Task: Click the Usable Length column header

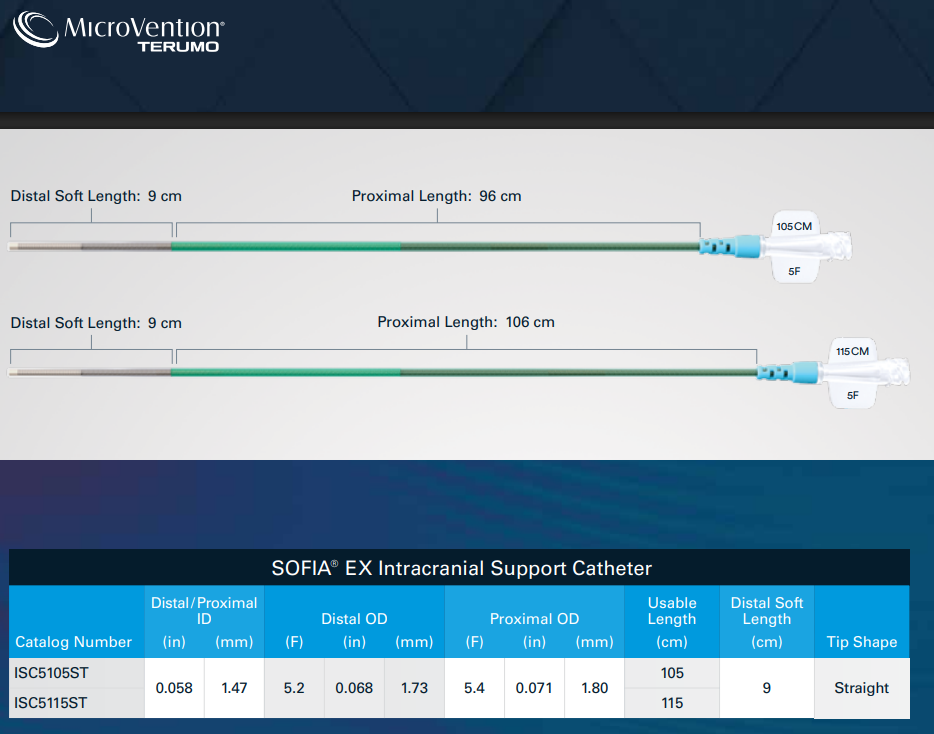Action: pyautogui.click(x=671, y=619)
